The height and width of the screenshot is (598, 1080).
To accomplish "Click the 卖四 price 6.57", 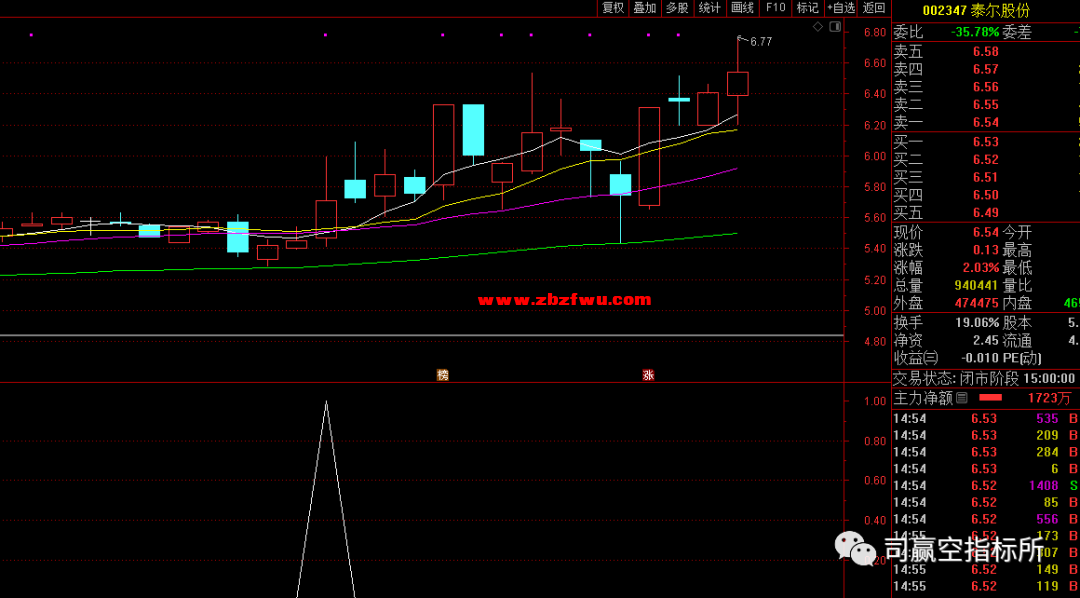I will (x=986, y=69).
